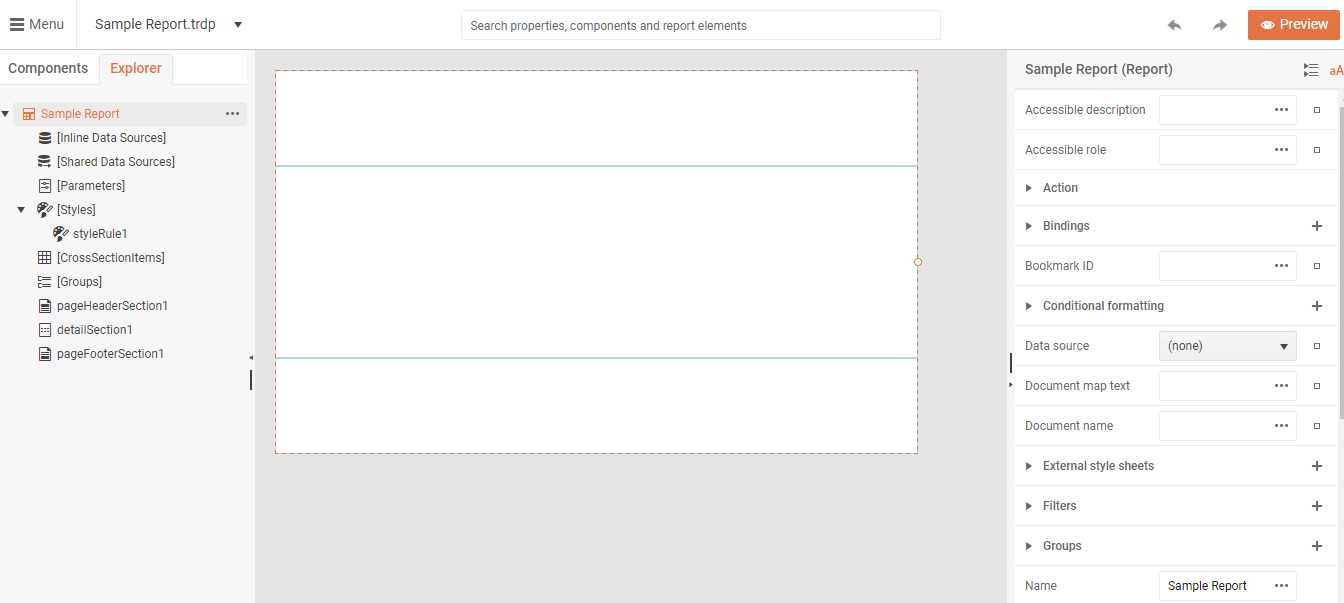Click the pageFooterSection1 page icon
The width and height of the screenshot is (1344, 603).
click(x=44, y=354)
